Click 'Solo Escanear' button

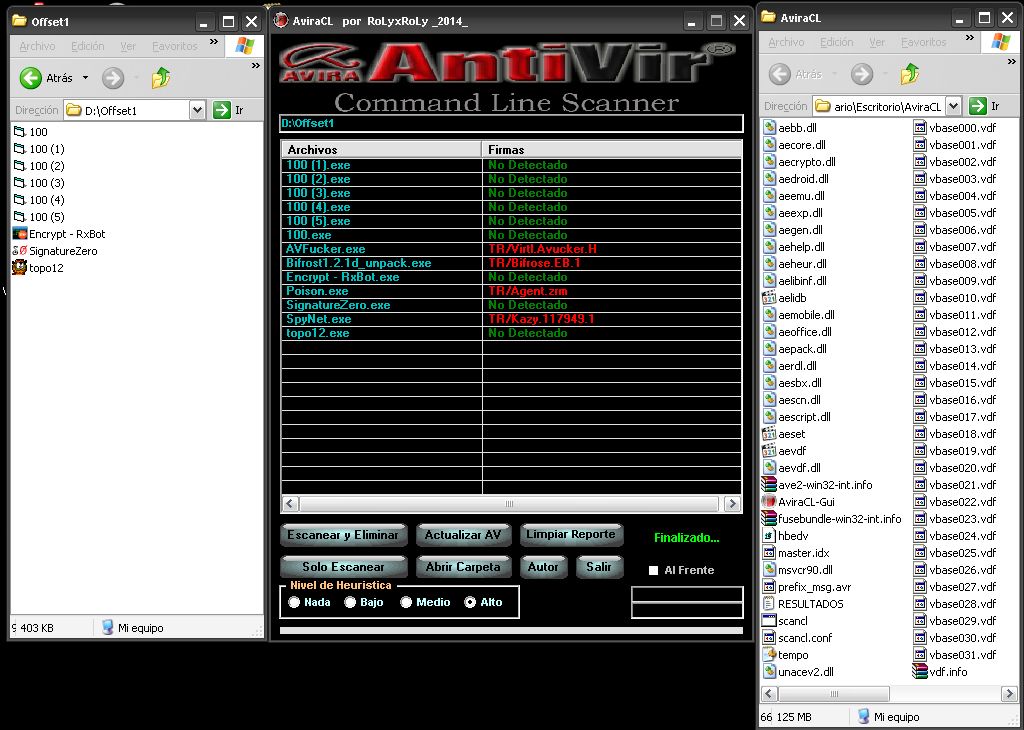tap(344, 567)
